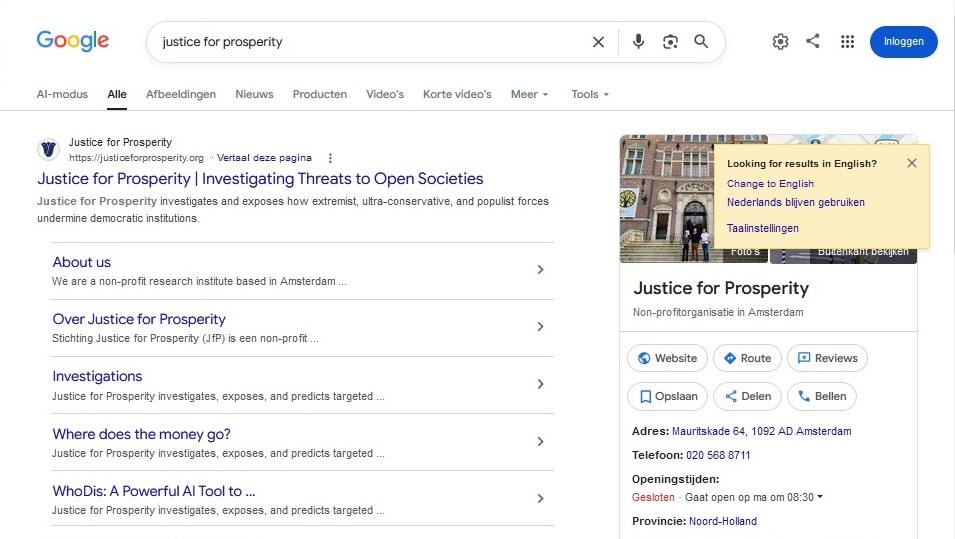
Task: Clear the search query with X icon
Action: click(x=598, y=41)
